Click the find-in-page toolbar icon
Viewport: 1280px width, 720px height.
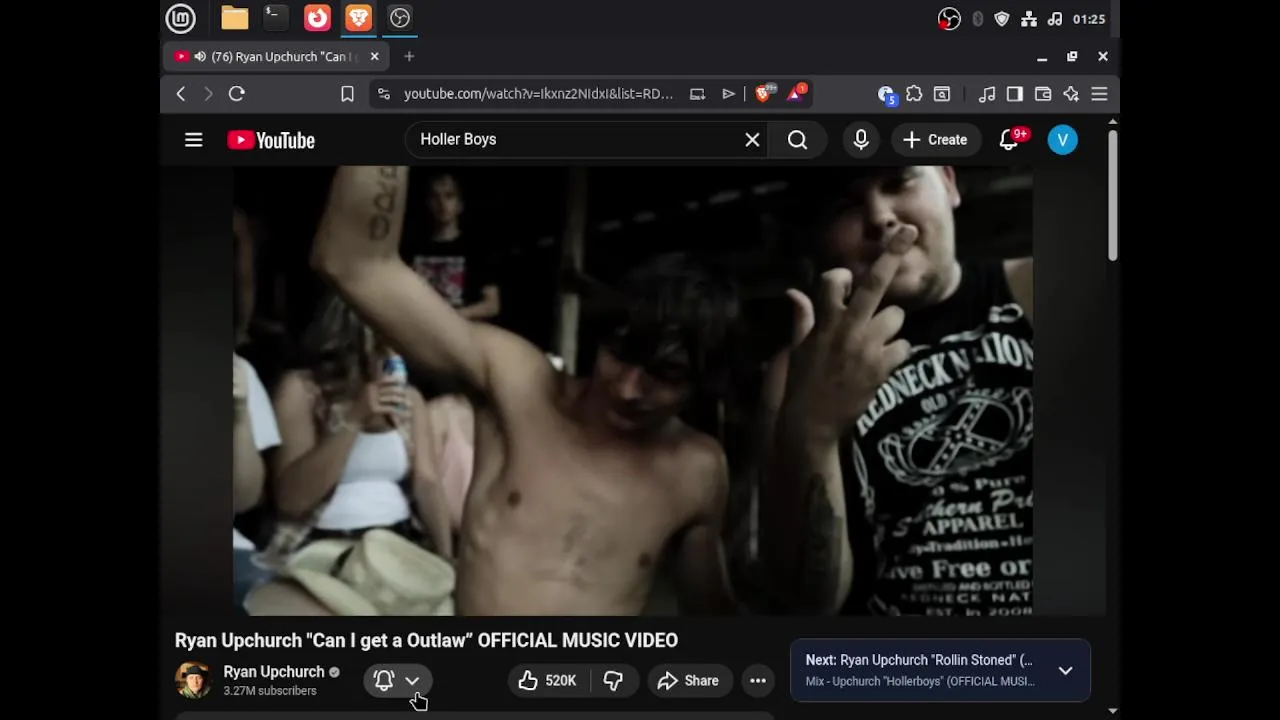pyautogui.click(x=942, y=94)
